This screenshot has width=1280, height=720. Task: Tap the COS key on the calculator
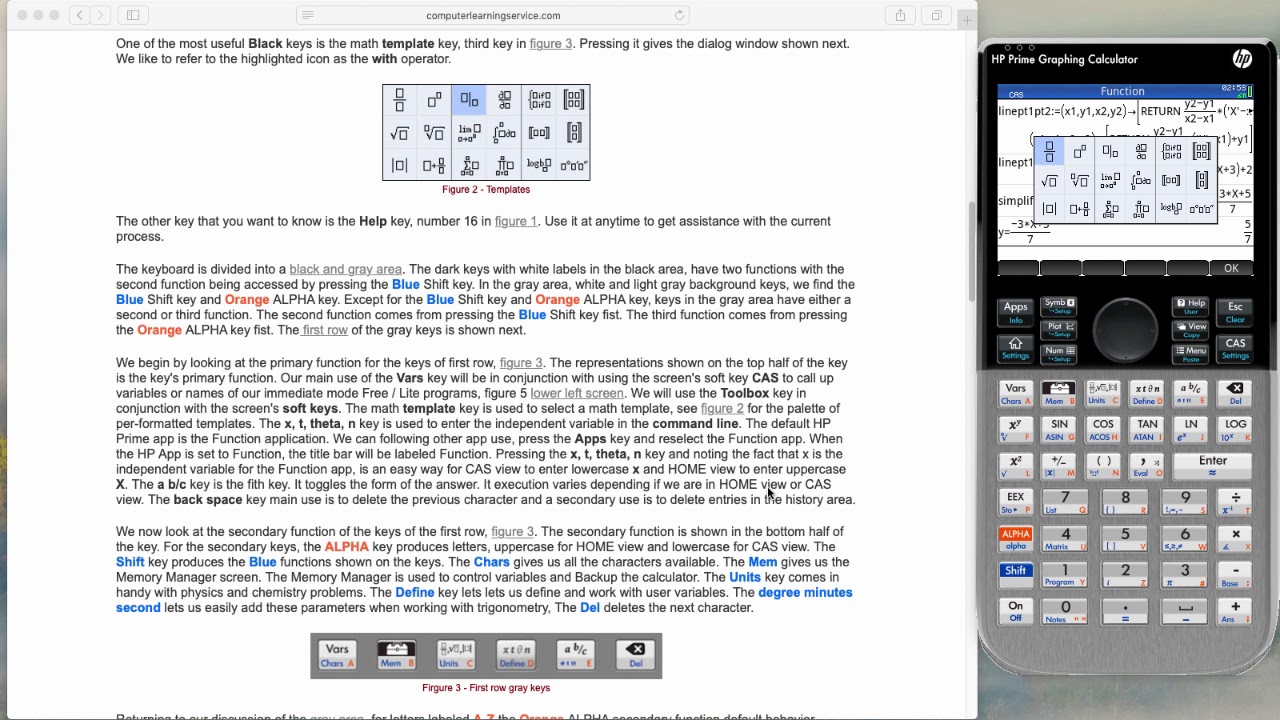1103,430
